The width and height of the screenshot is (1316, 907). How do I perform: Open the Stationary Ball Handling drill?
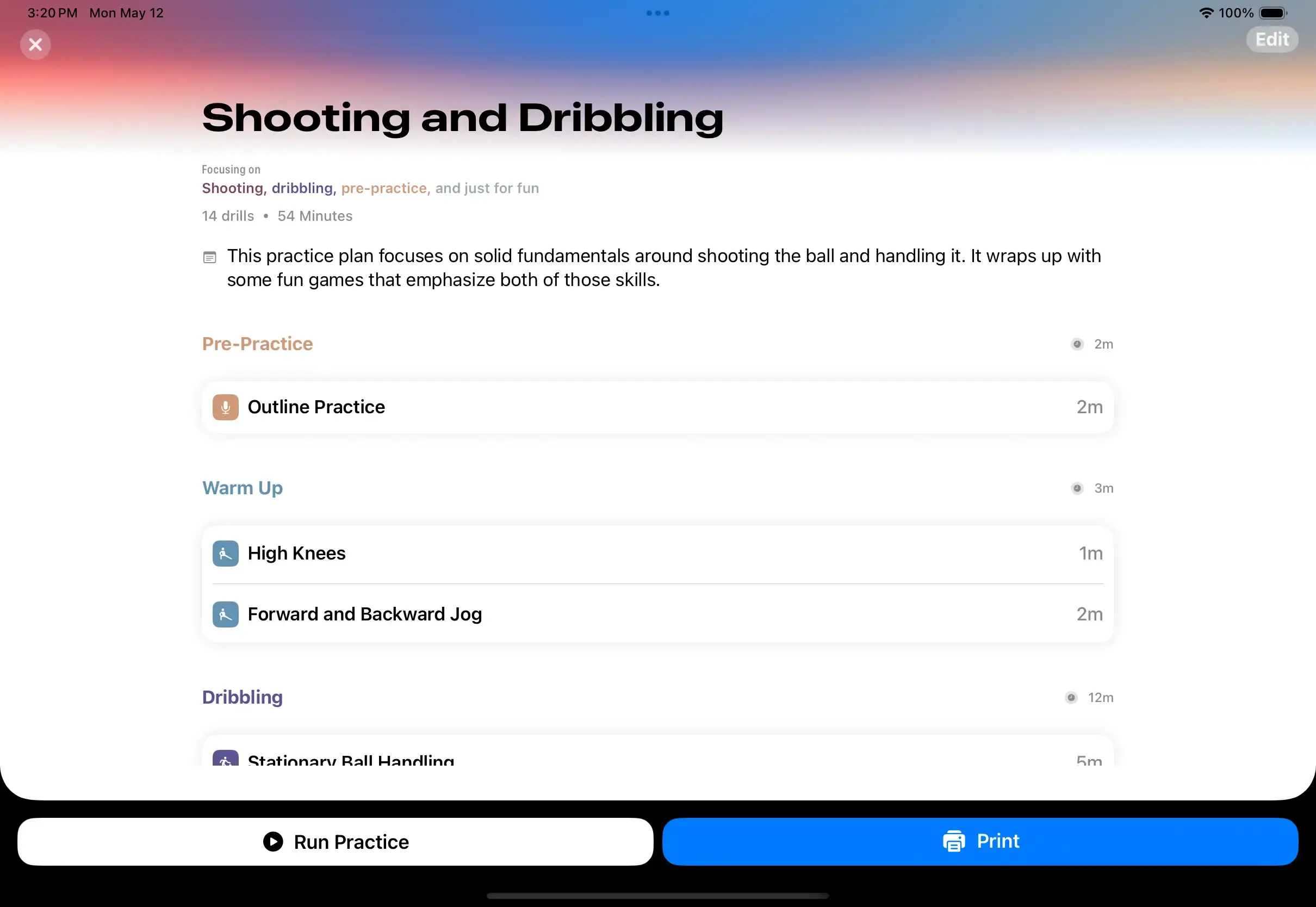coord(658,751)
